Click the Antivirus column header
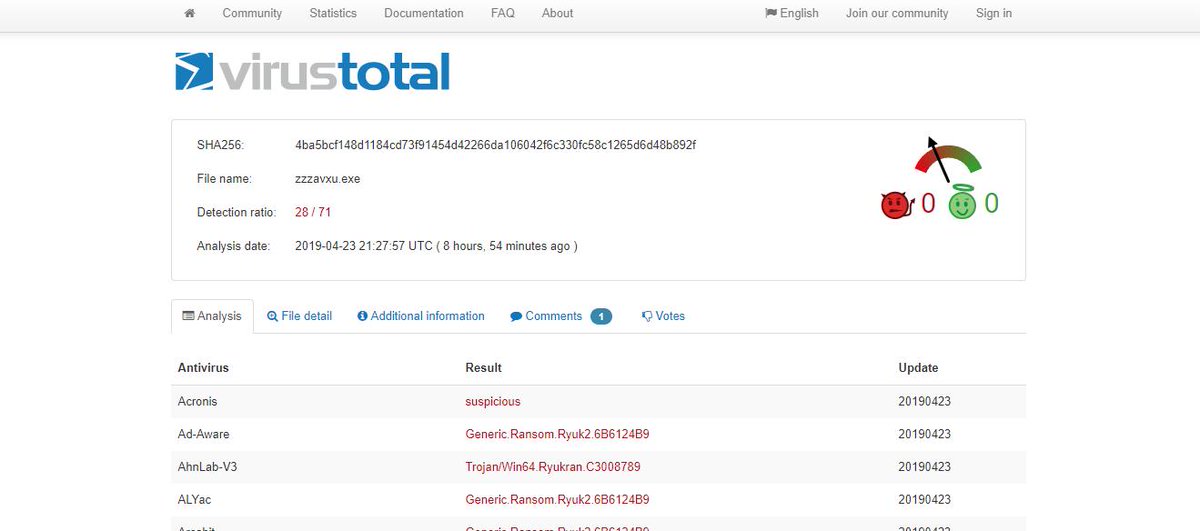Image resolution: width=1200 pixels, height=531 pixels. 203,368
